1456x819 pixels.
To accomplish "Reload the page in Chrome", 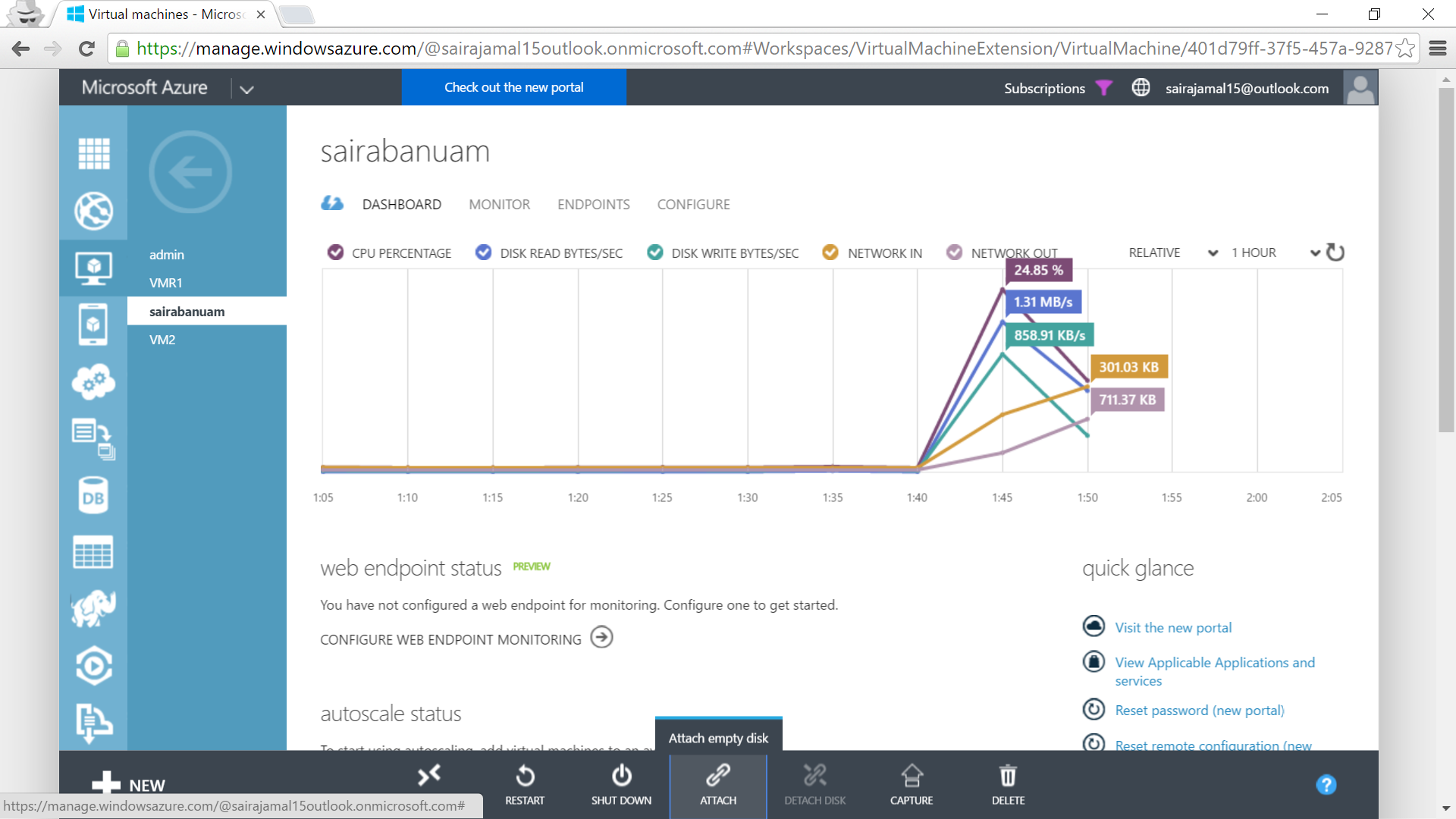I will pos(86,49).
